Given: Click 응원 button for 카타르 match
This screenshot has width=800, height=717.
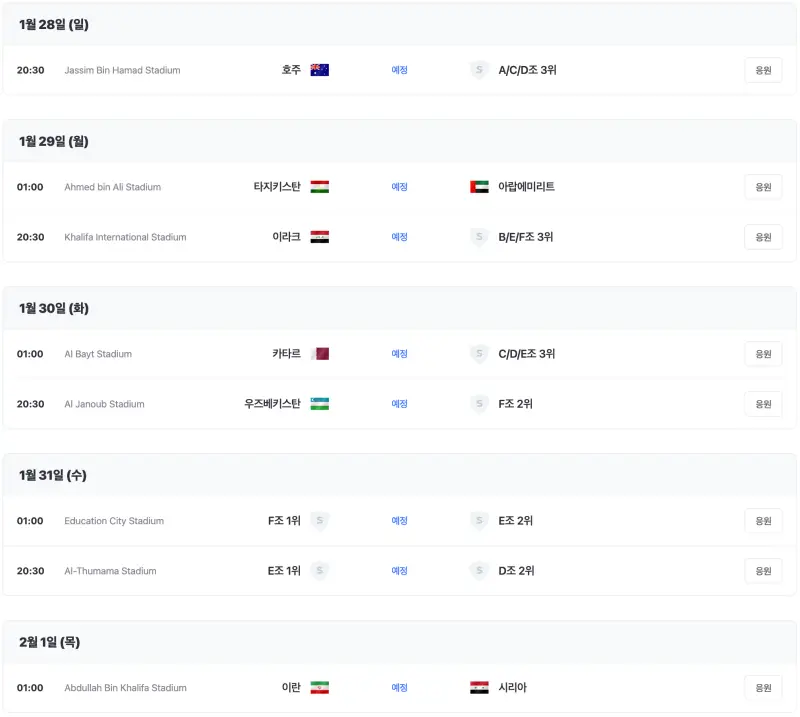Looking at the screenshot, I should (763, 354).
